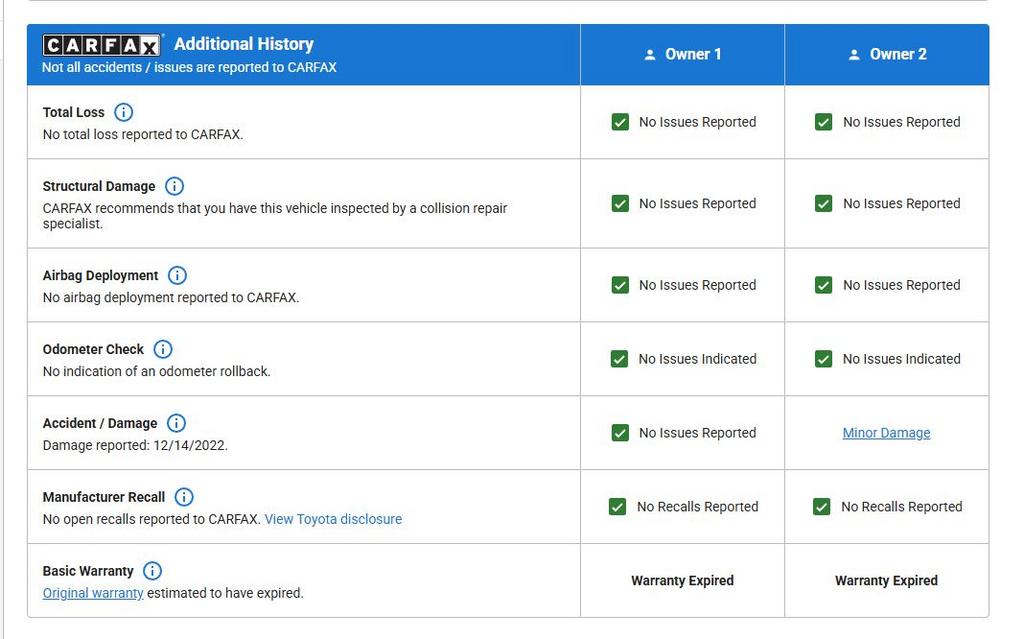This screenshot has height=639, width=1024.
Task: Open the Manufacturer Recall info icon
Action: tap(184, 497)
